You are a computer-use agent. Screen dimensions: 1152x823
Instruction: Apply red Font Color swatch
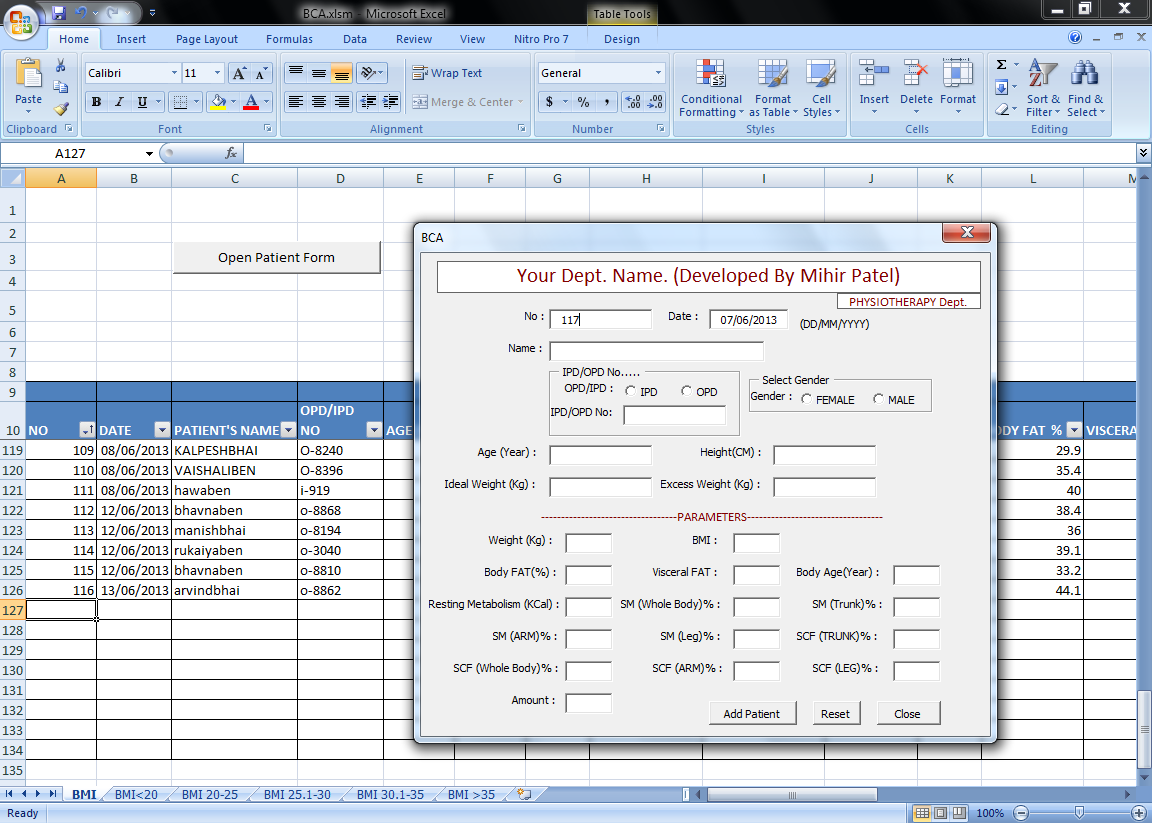251,102
